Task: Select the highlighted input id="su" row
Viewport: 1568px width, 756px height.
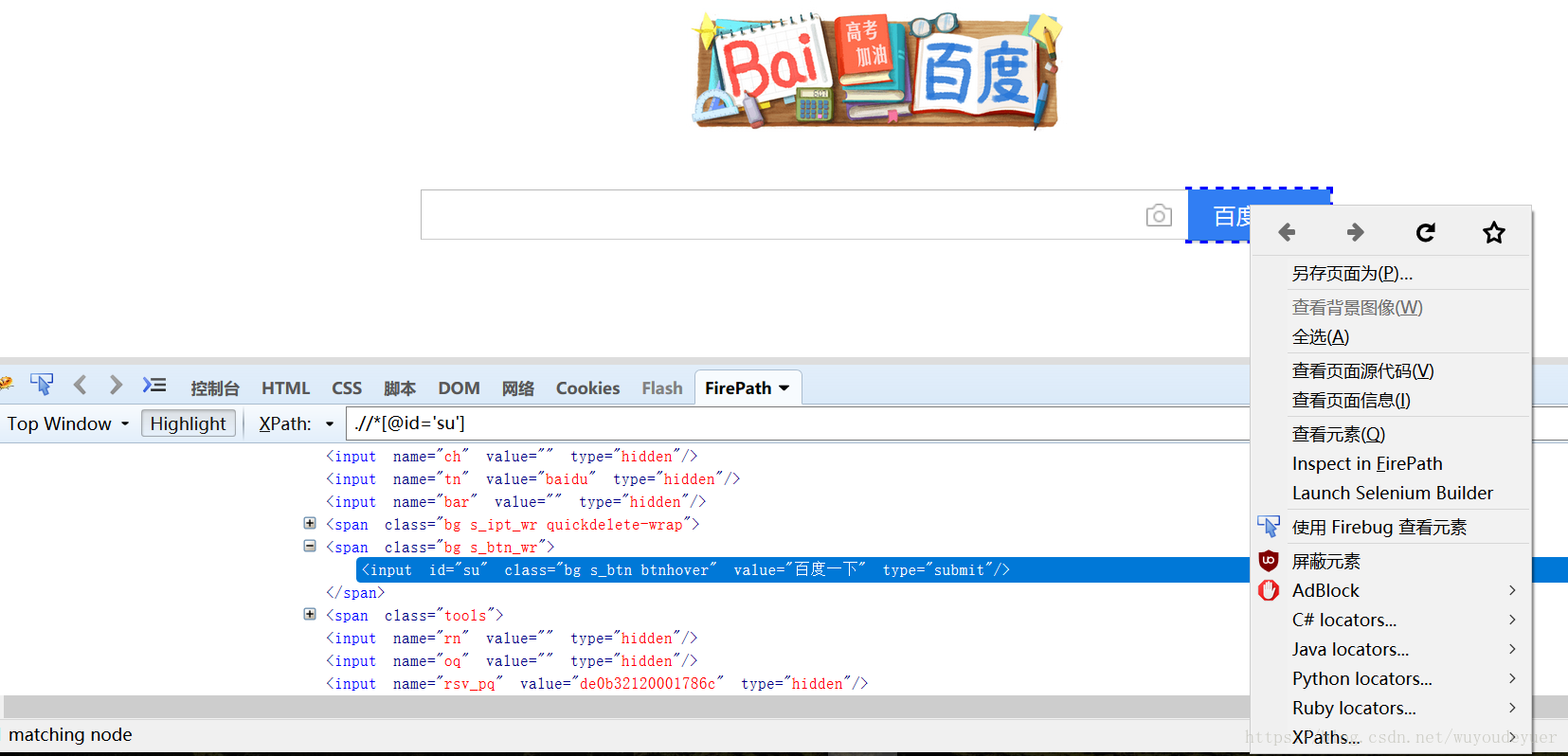Action: point(803,569)
